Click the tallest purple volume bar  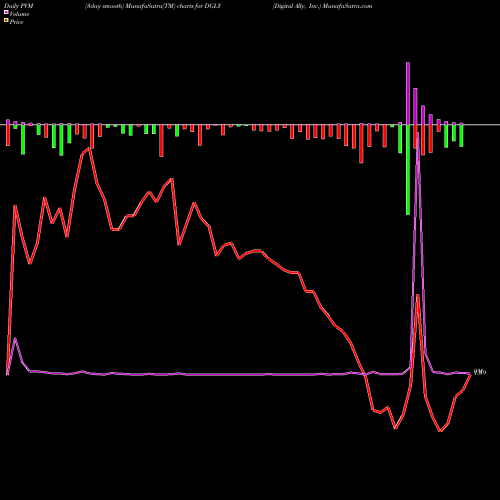pos(408,93)
